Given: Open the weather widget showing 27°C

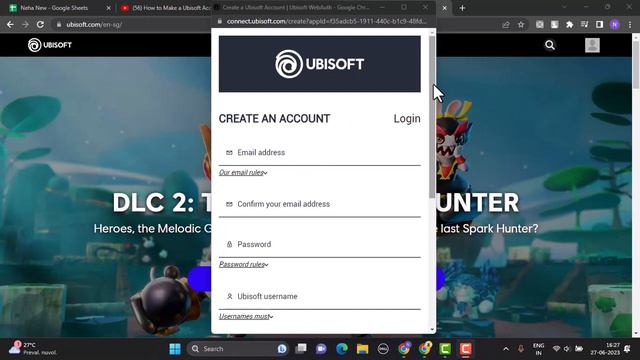Looking at the screenshot, I should click(x=33, y=349).
